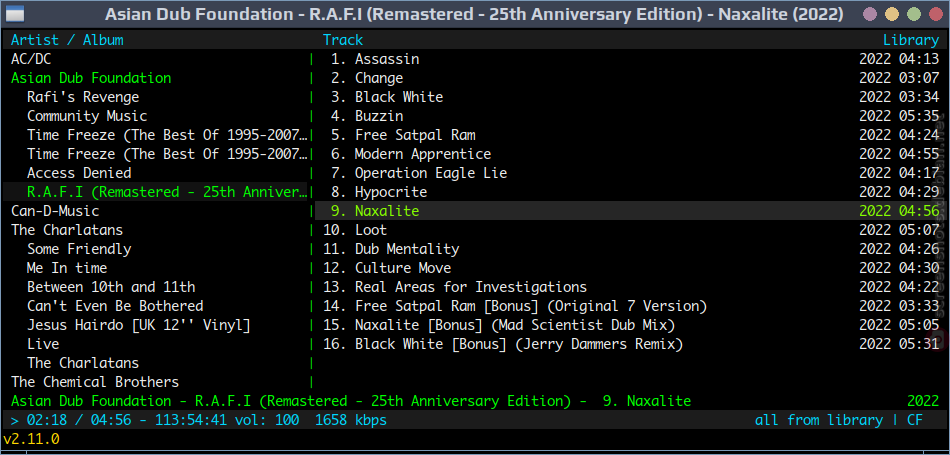The image size is (950, 455).
Task: Click the Library view label
Action: [x=911, y=41]
